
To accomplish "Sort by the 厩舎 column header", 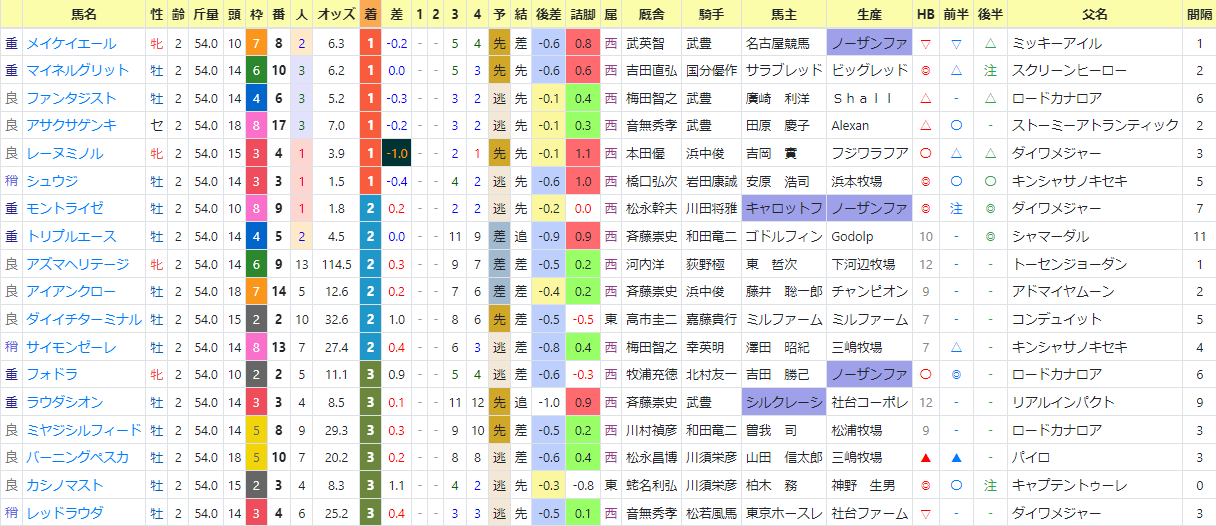I will coord(651,15).
